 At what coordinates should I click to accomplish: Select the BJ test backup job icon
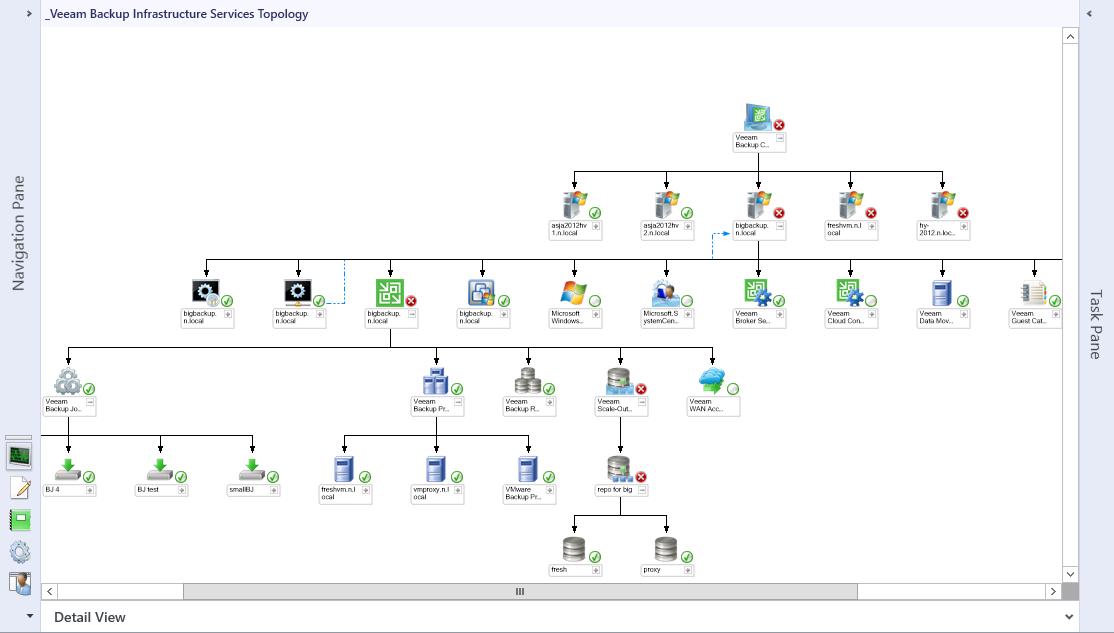click(160, 470)
